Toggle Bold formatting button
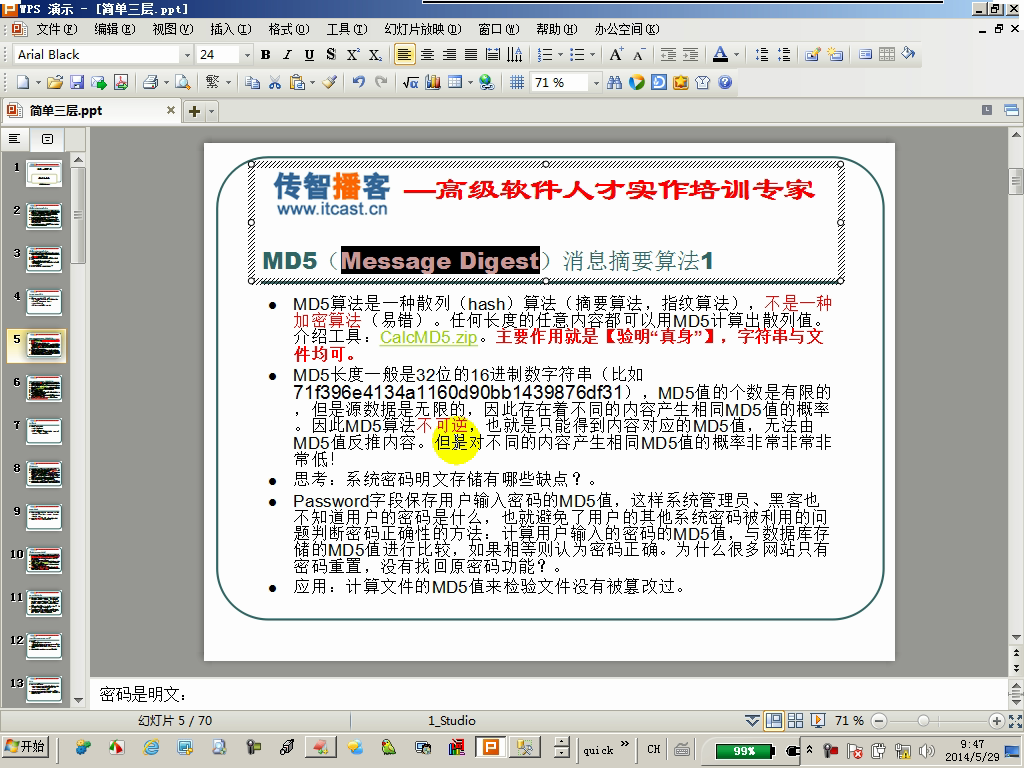 [x=265, y=55]
